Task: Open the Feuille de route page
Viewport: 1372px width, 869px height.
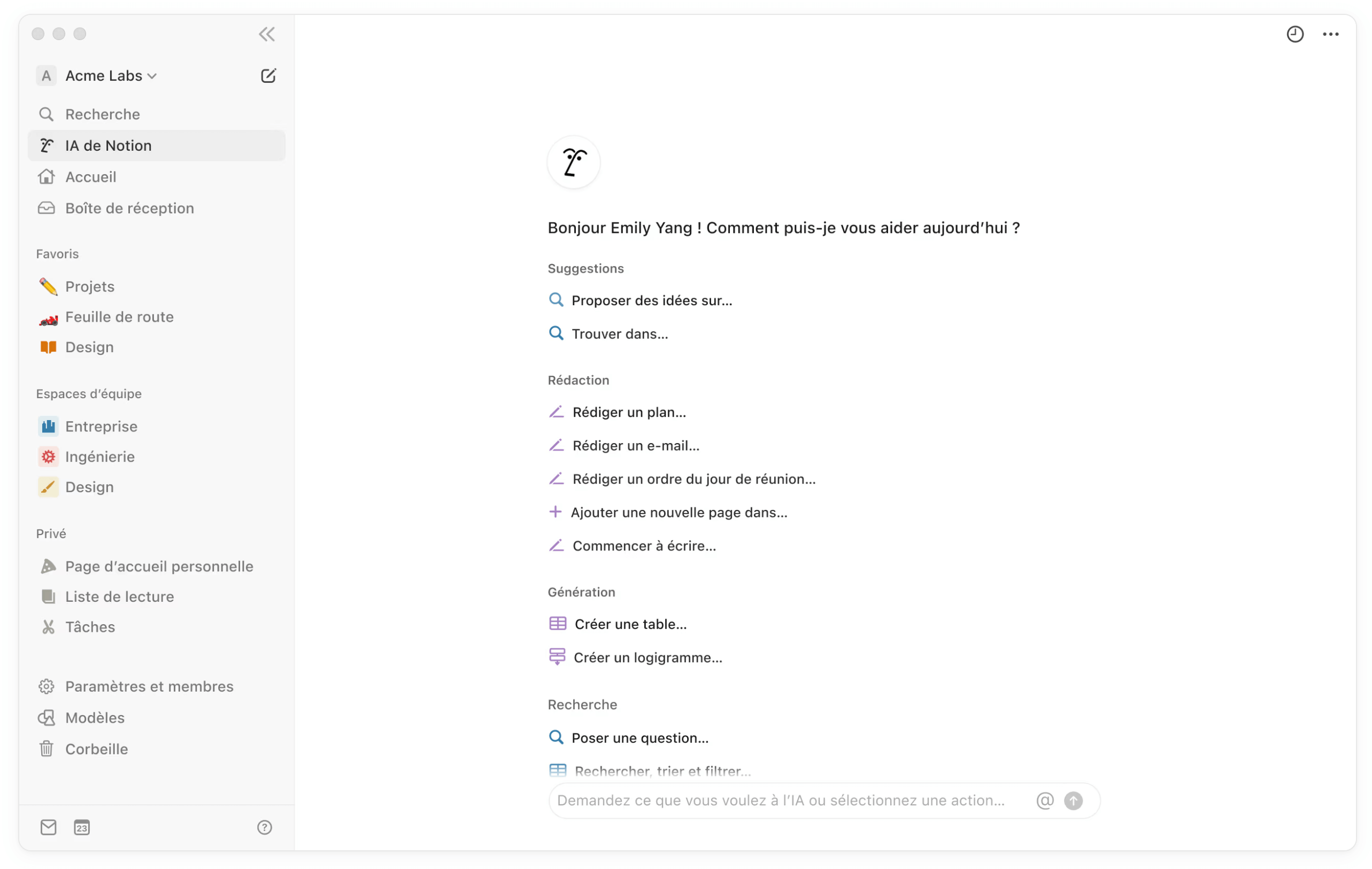Action: pos(119,316)
